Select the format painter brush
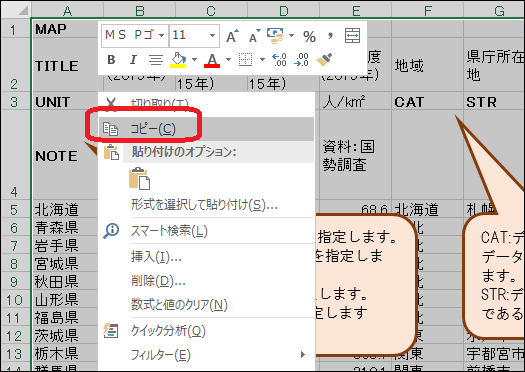525x372 pixels. click(x=324, y=60)
